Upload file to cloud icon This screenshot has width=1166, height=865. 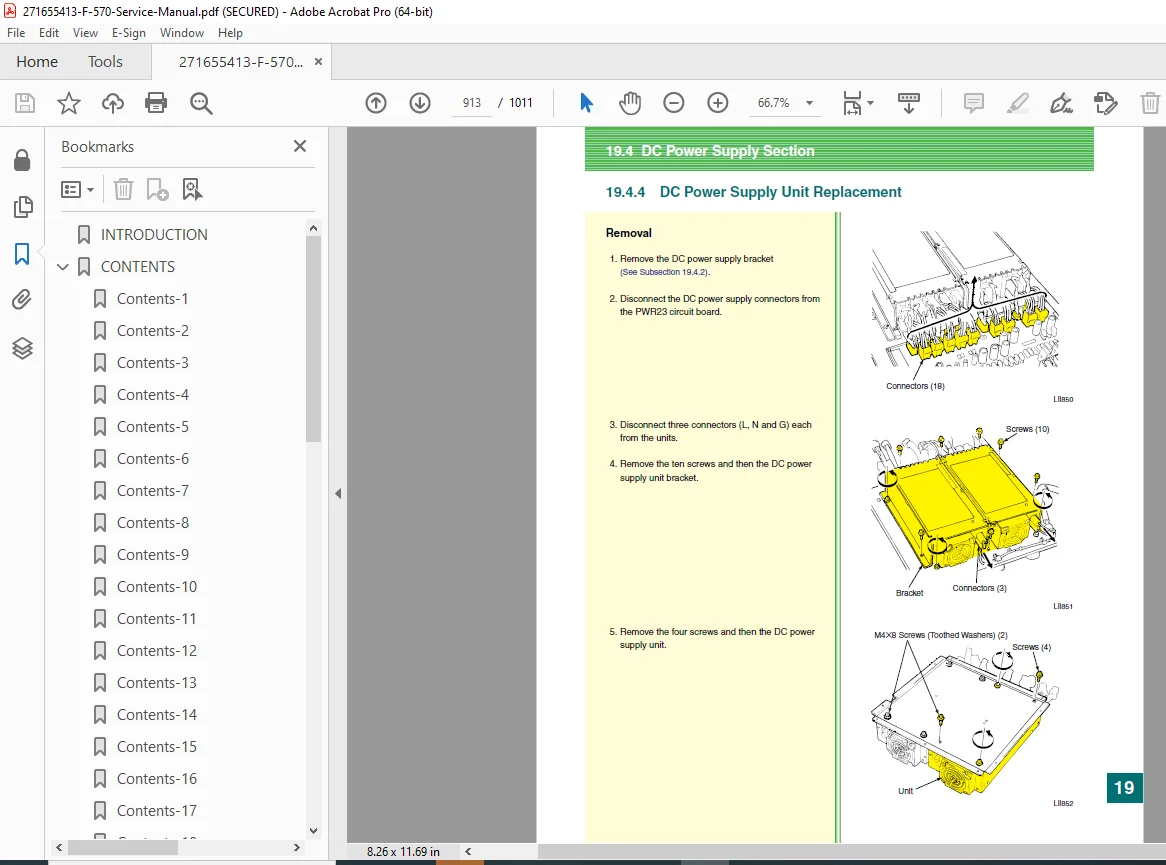112,103
